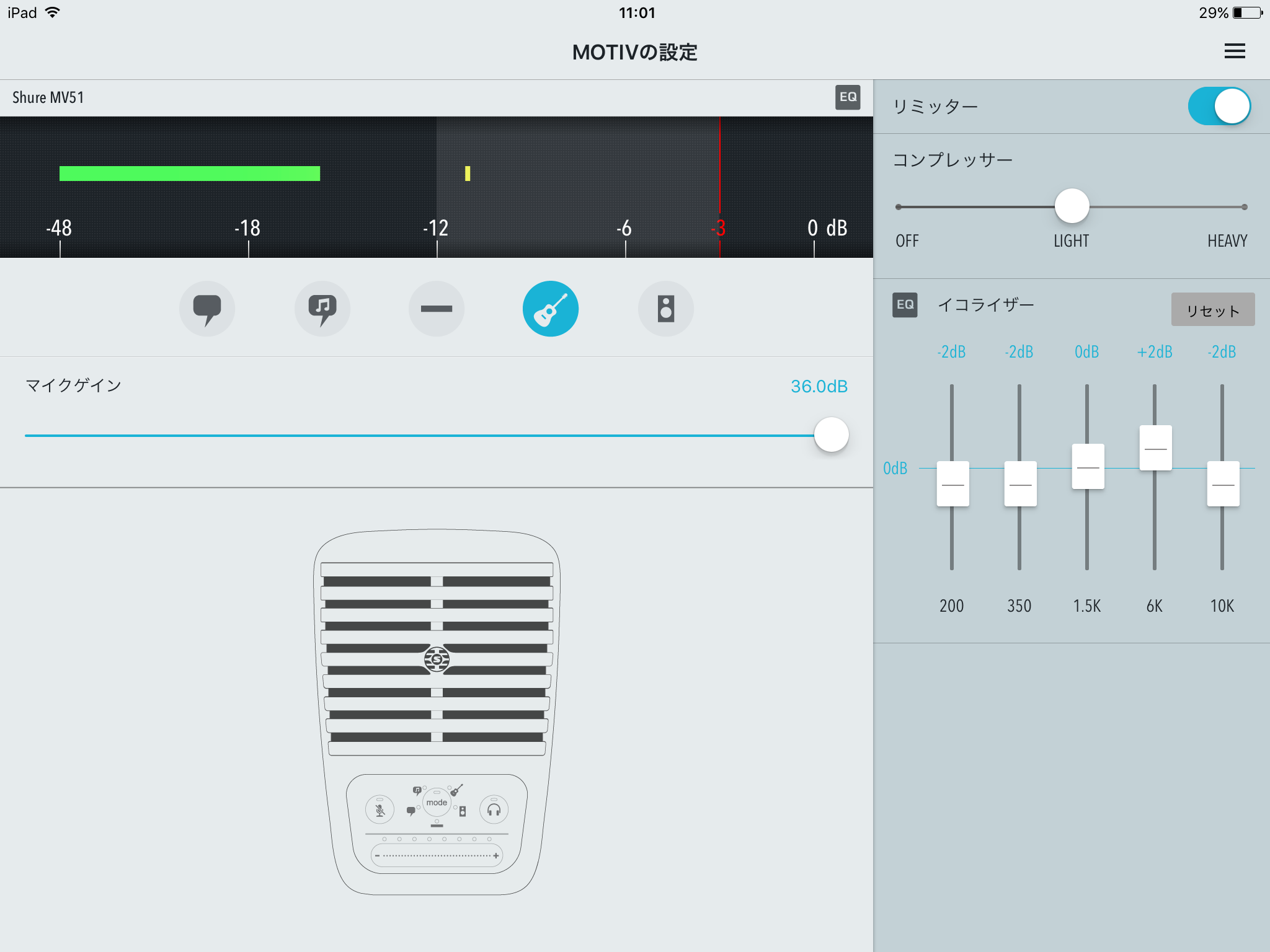Open the hamburger menu at top right
1270x952 pixels.
click(1235, 51)
